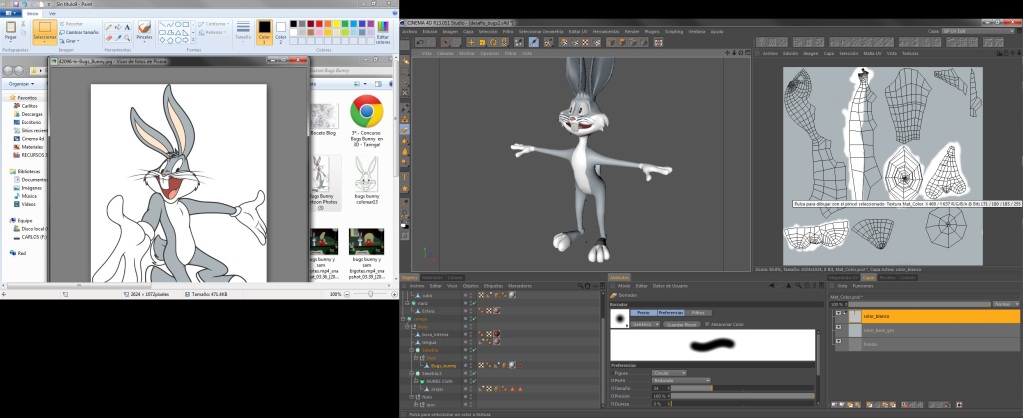This screenshot has height=418, width=1023.
Task: Click Seleccionar tool in Paint ribbon
Action: (45, 32)
